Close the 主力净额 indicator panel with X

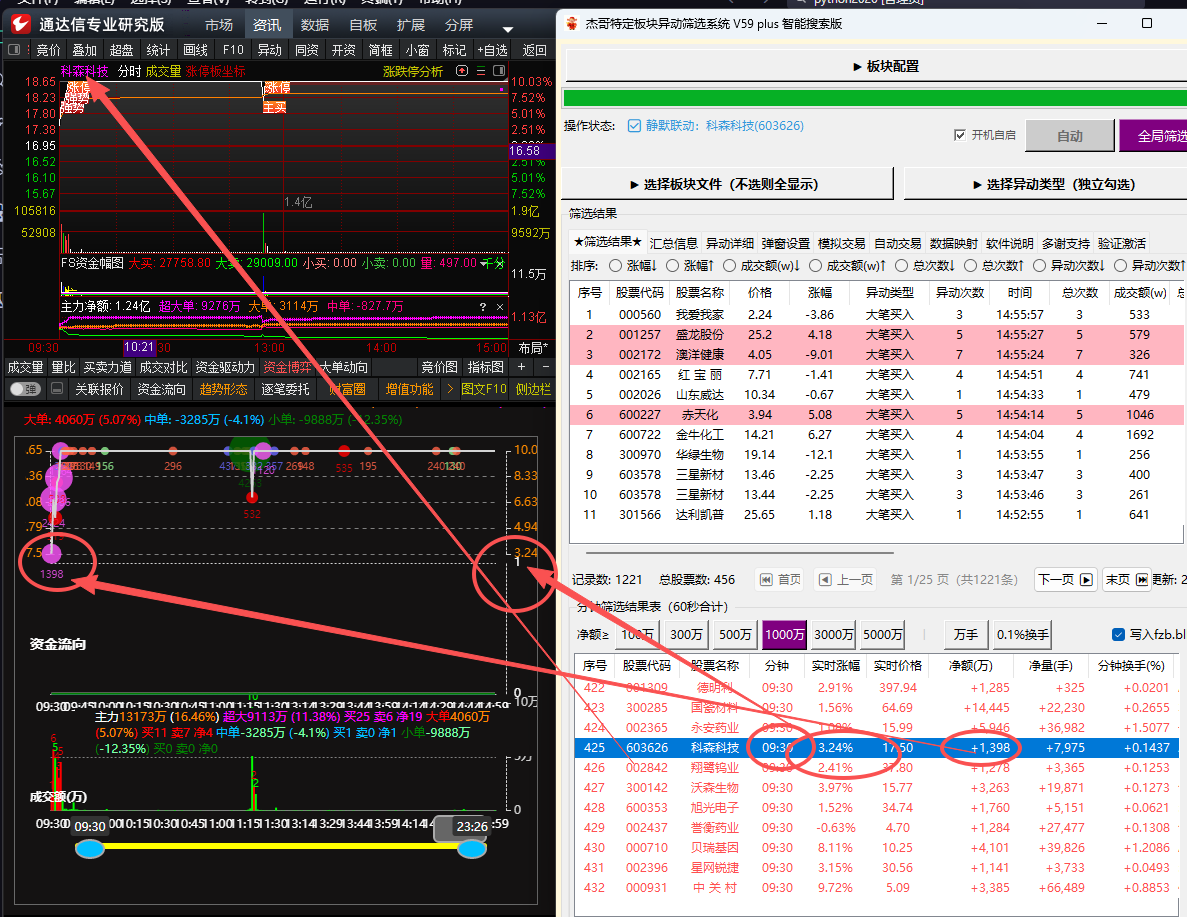[500, 307]
